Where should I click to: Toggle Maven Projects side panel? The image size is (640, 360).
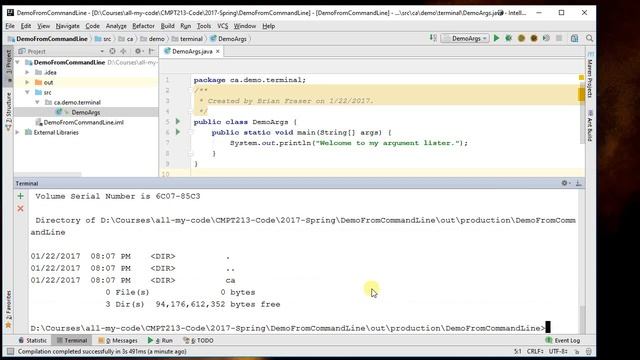coord(590,76)
